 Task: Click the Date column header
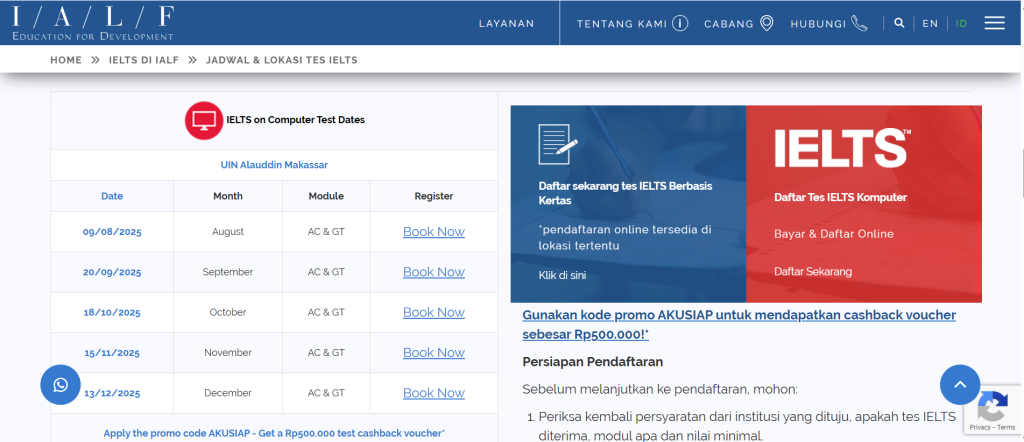112,196
